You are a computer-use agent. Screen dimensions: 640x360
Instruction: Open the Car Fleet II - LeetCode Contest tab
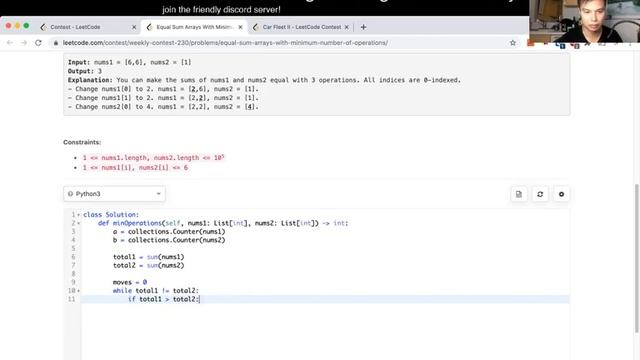pos(301,27)
